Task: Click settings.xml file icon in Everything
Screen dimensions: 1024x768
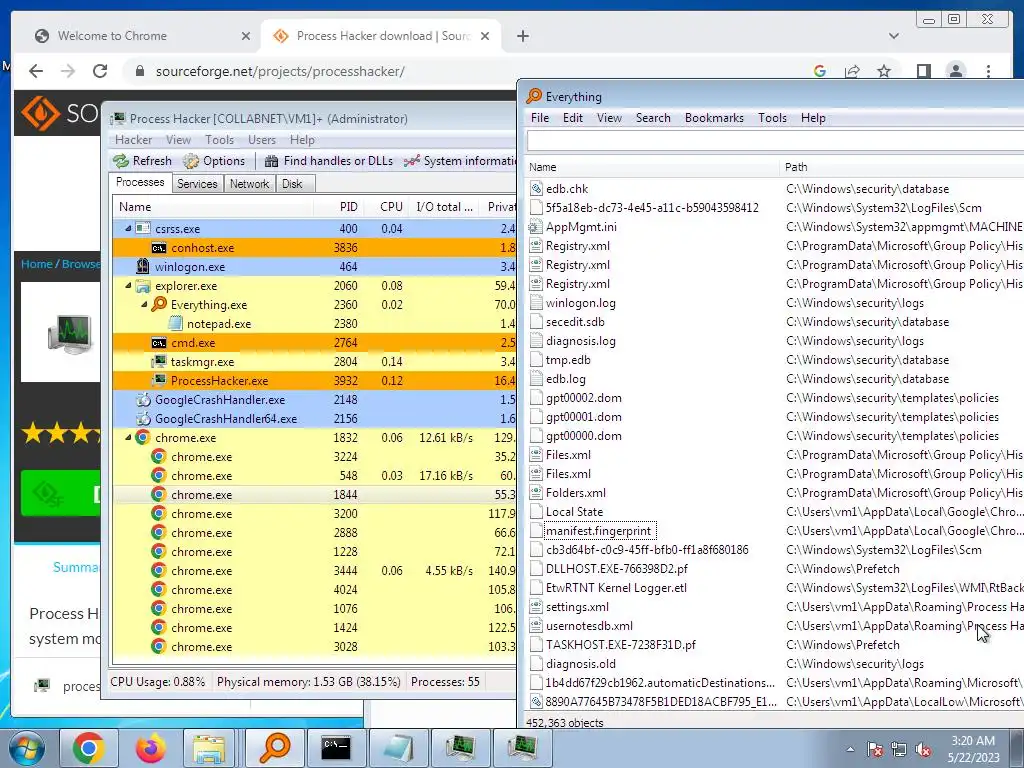Action: point(536,607)
